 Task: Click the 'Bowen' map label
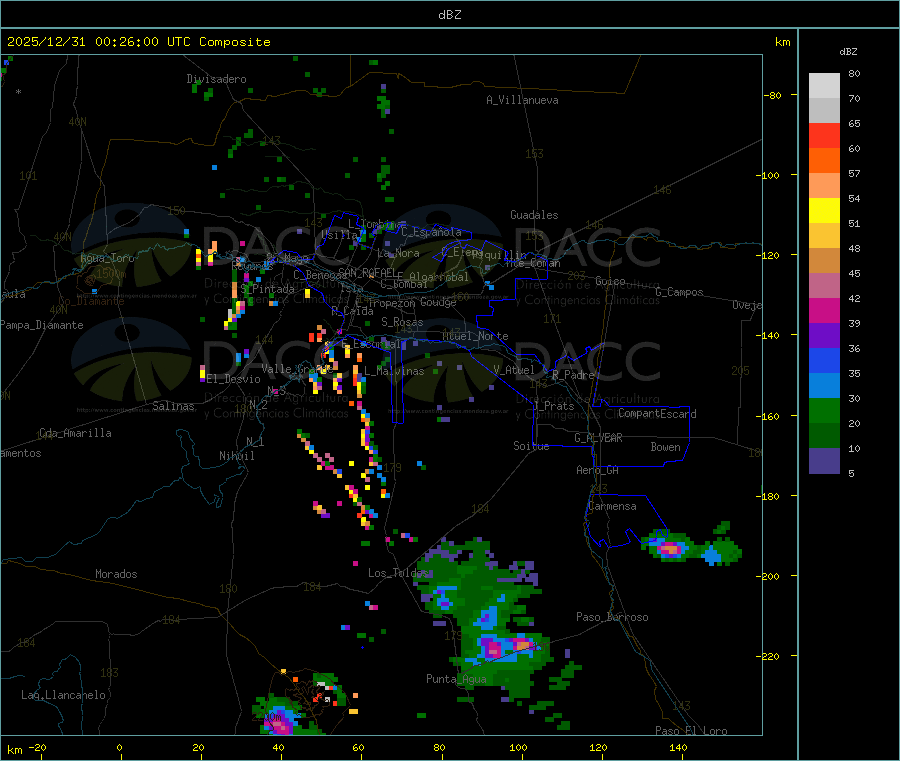tap(666, 447)
